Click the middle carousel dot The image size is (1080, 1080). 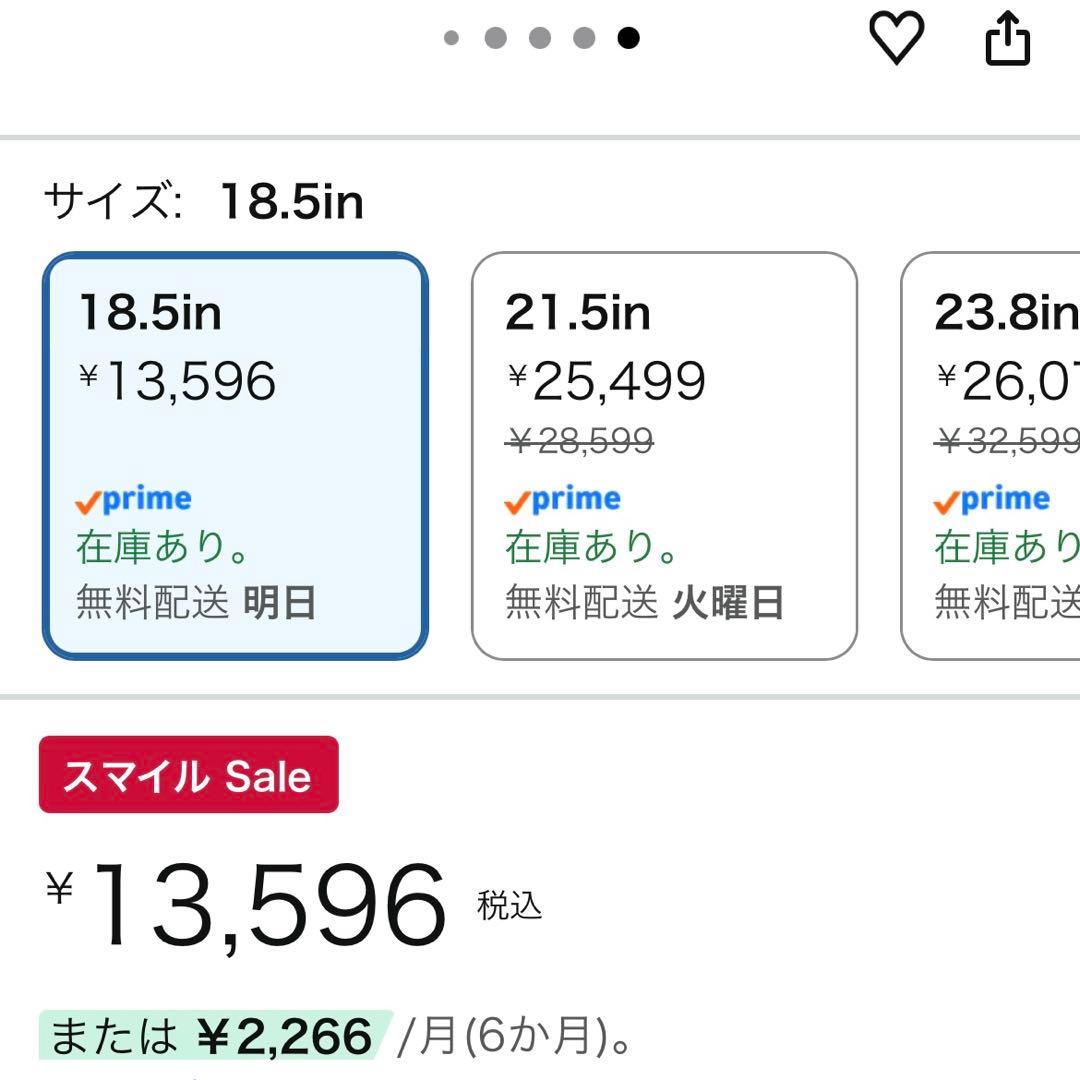(x=541, y=38)
